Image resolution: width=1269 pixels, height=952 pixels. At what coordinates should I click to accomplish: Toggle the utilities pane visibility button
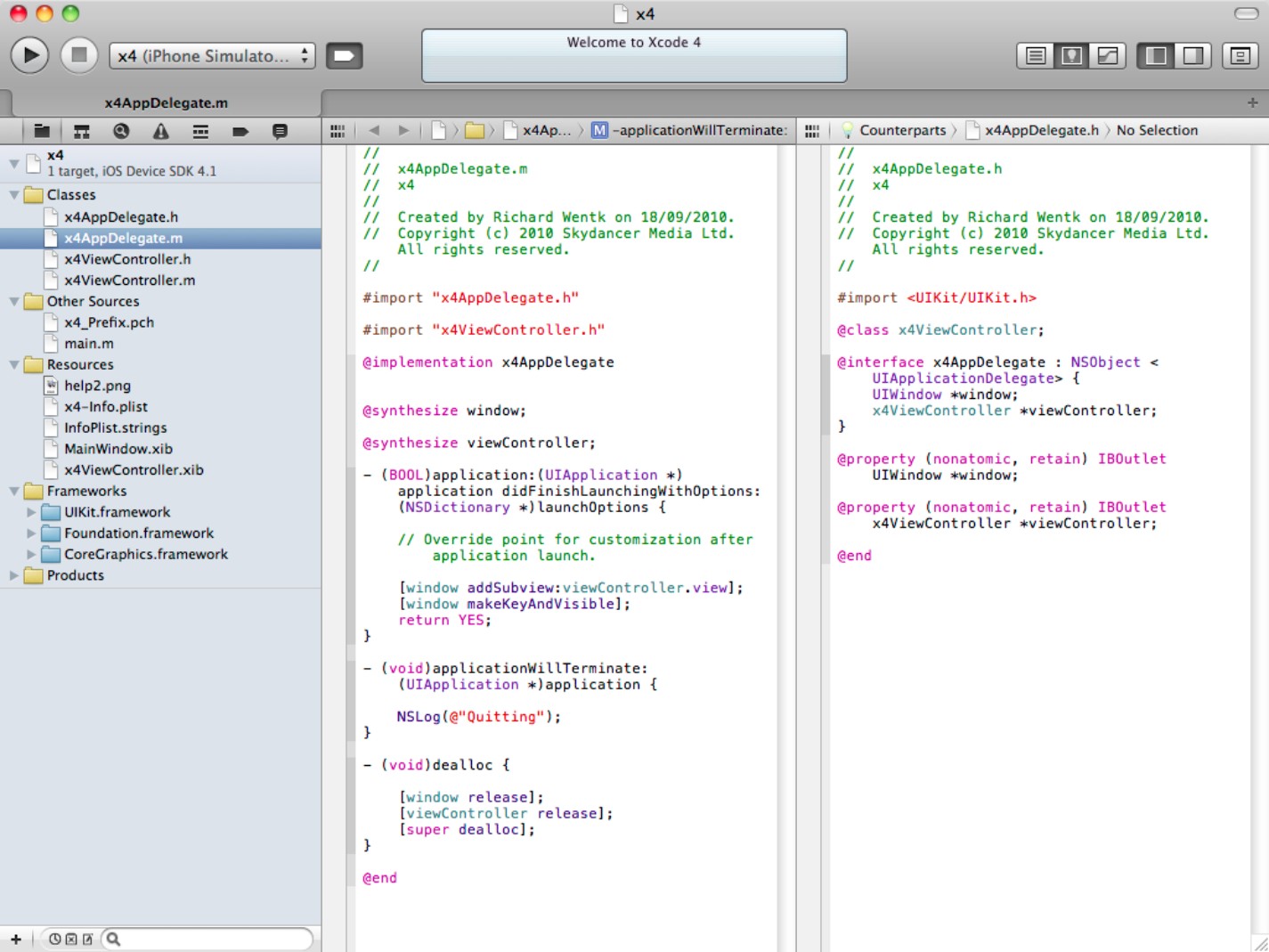(x=1193, y=56)
